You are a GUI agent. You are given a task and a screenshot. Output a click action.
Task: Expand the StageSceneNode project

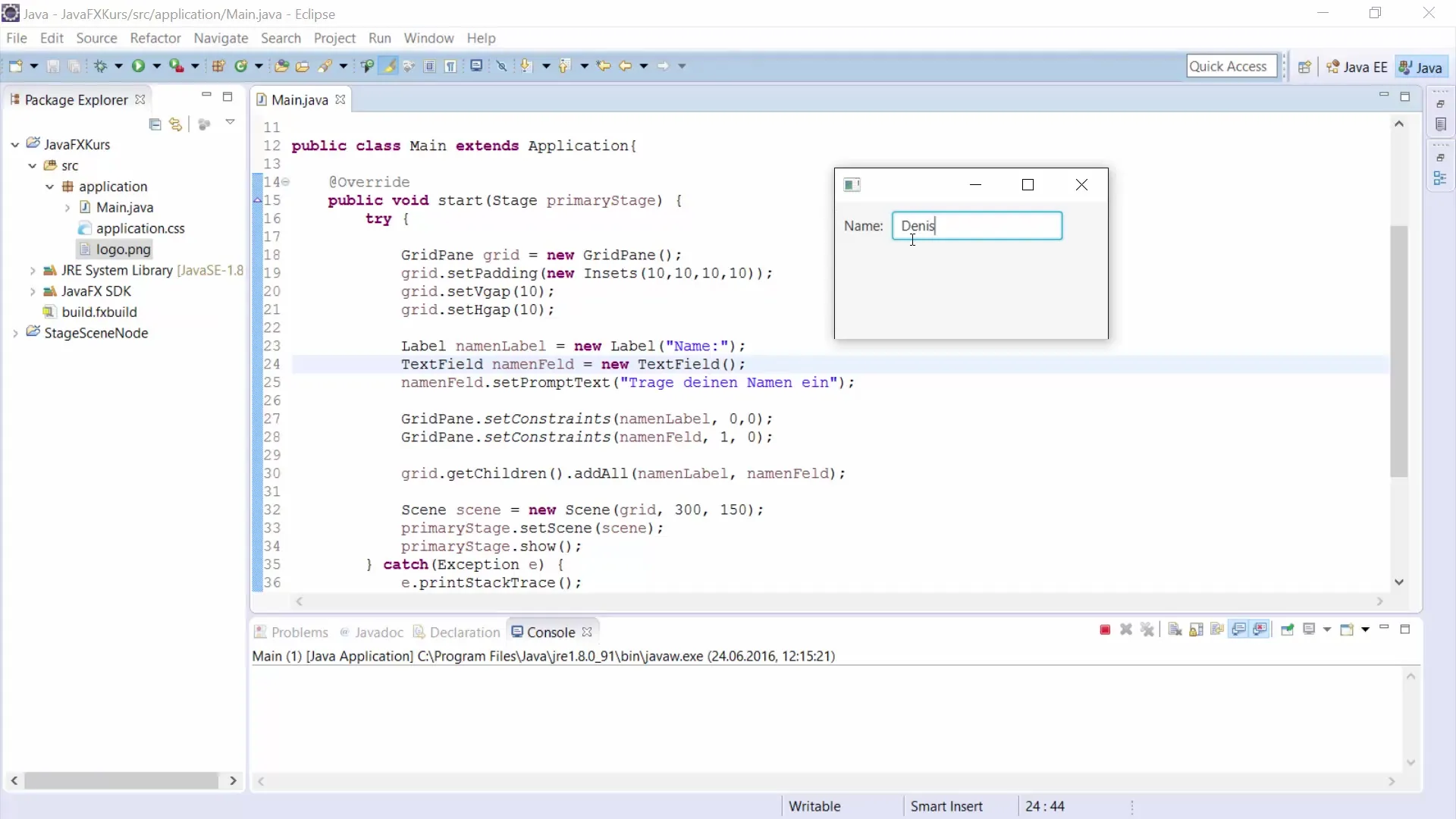click(15, 333)
